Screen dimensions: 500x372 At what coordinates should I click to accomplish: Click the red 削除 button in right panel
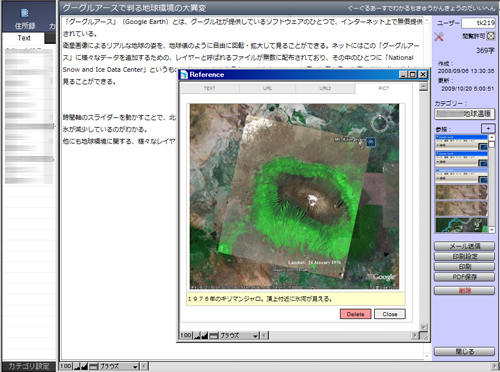[464, 291]
